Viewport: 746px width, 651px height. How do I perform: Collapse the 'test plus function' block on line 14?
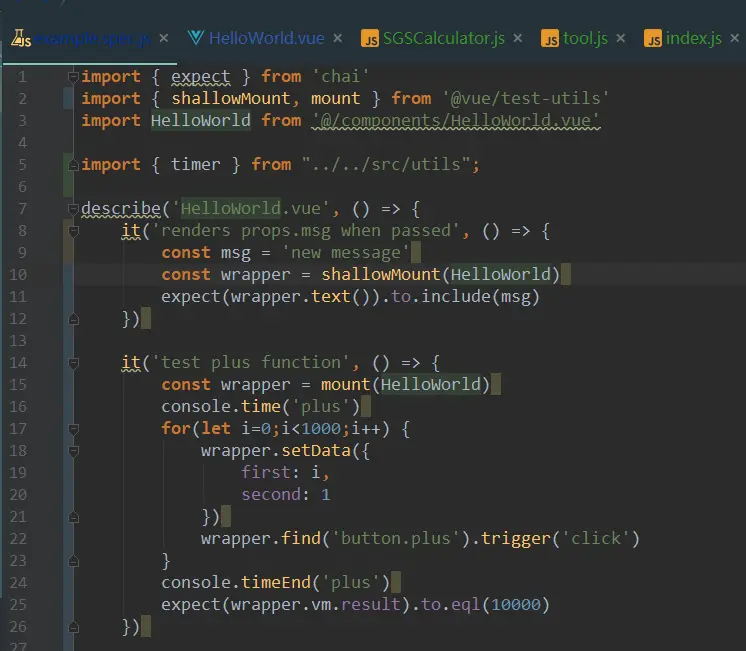(73, 363)
